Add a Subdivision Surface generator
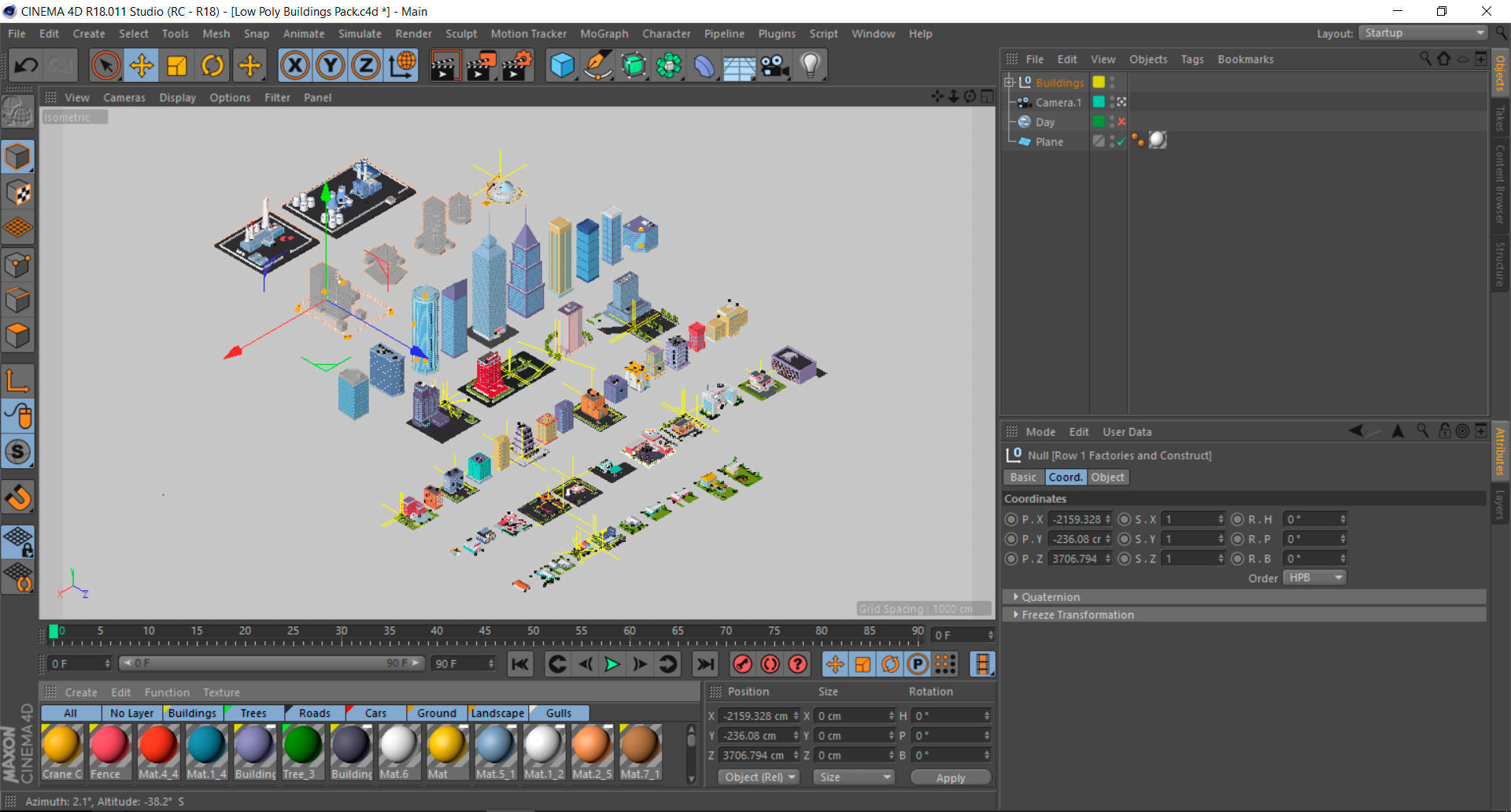 634,65
